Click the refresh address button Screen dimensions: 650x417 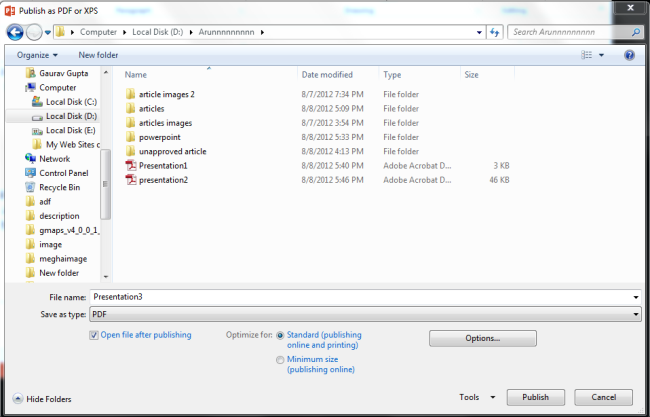click(x=495, y=32)
